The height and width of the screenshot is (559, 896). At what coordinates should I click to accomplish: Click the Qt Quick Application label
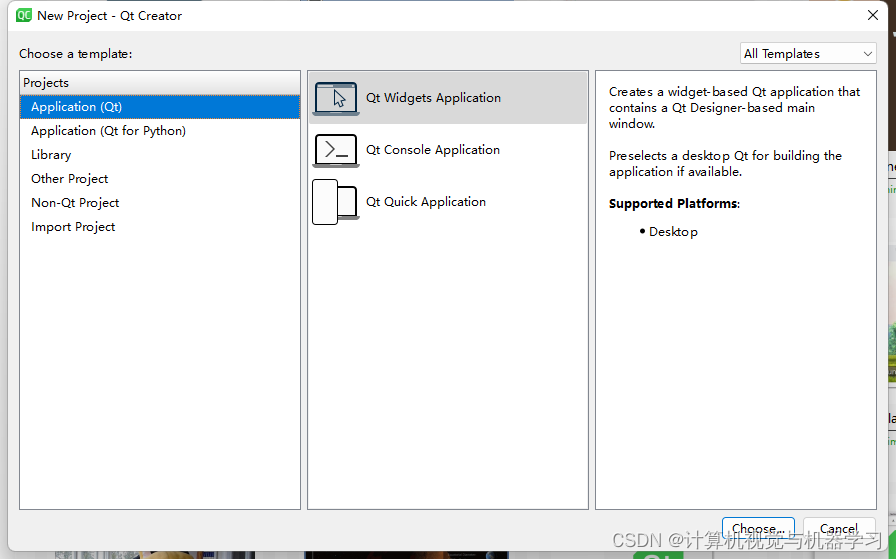click(x=426, y=202)
